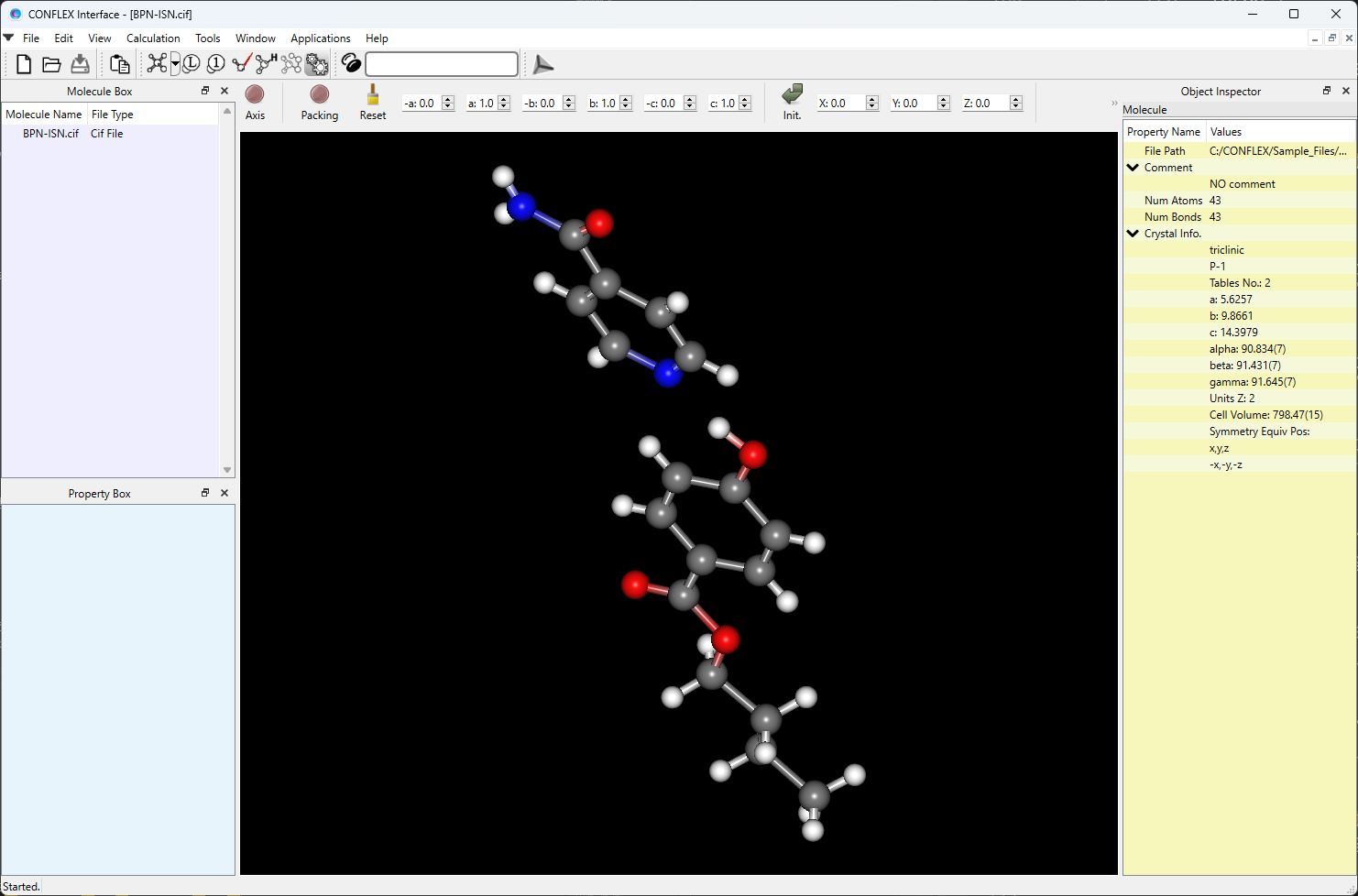Increase the a: 1.0 value with its stepper

point(502,98)
